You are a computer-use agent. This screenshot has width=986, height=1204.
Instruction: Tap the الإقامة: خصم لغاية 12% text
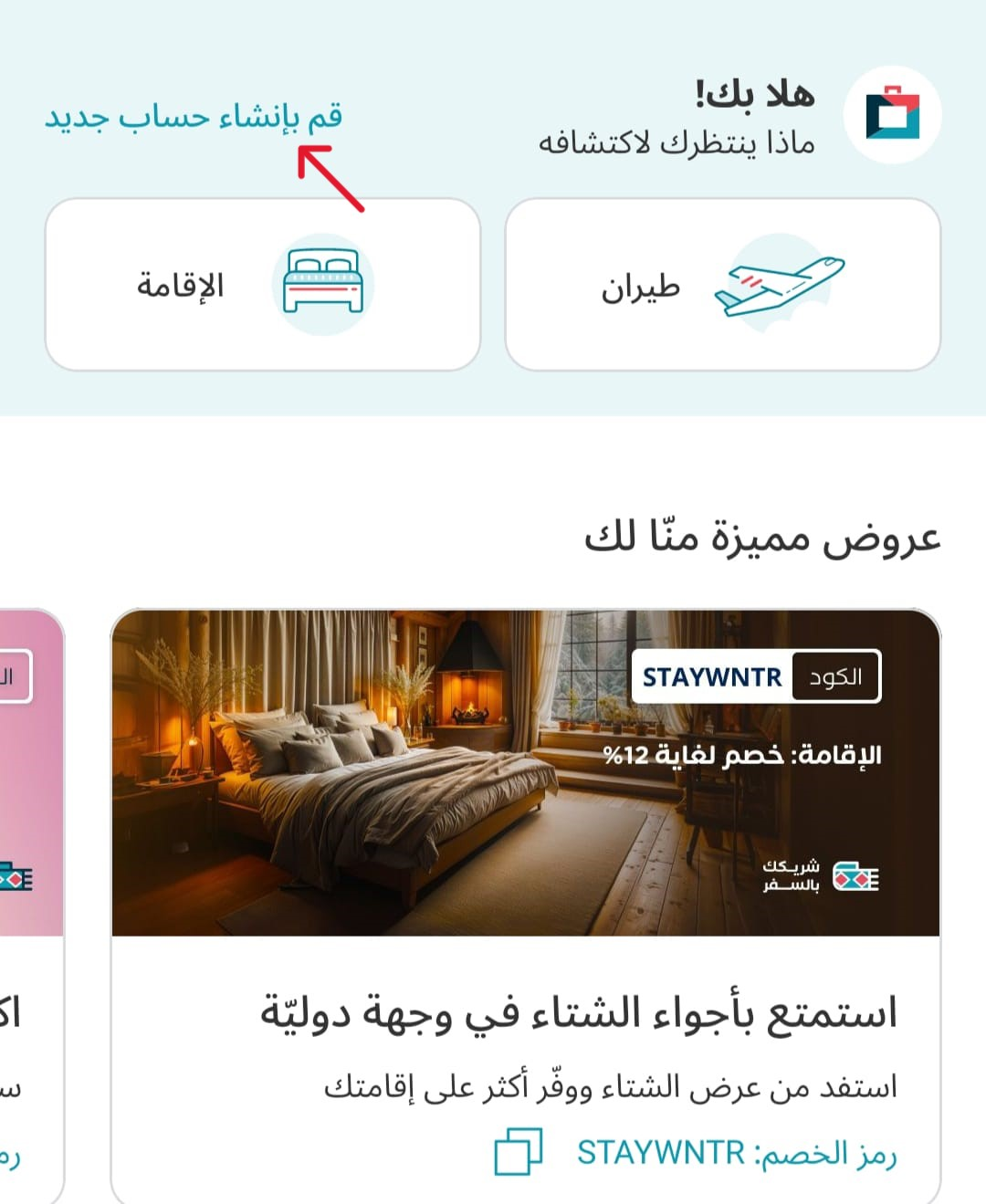pos(742,755)
